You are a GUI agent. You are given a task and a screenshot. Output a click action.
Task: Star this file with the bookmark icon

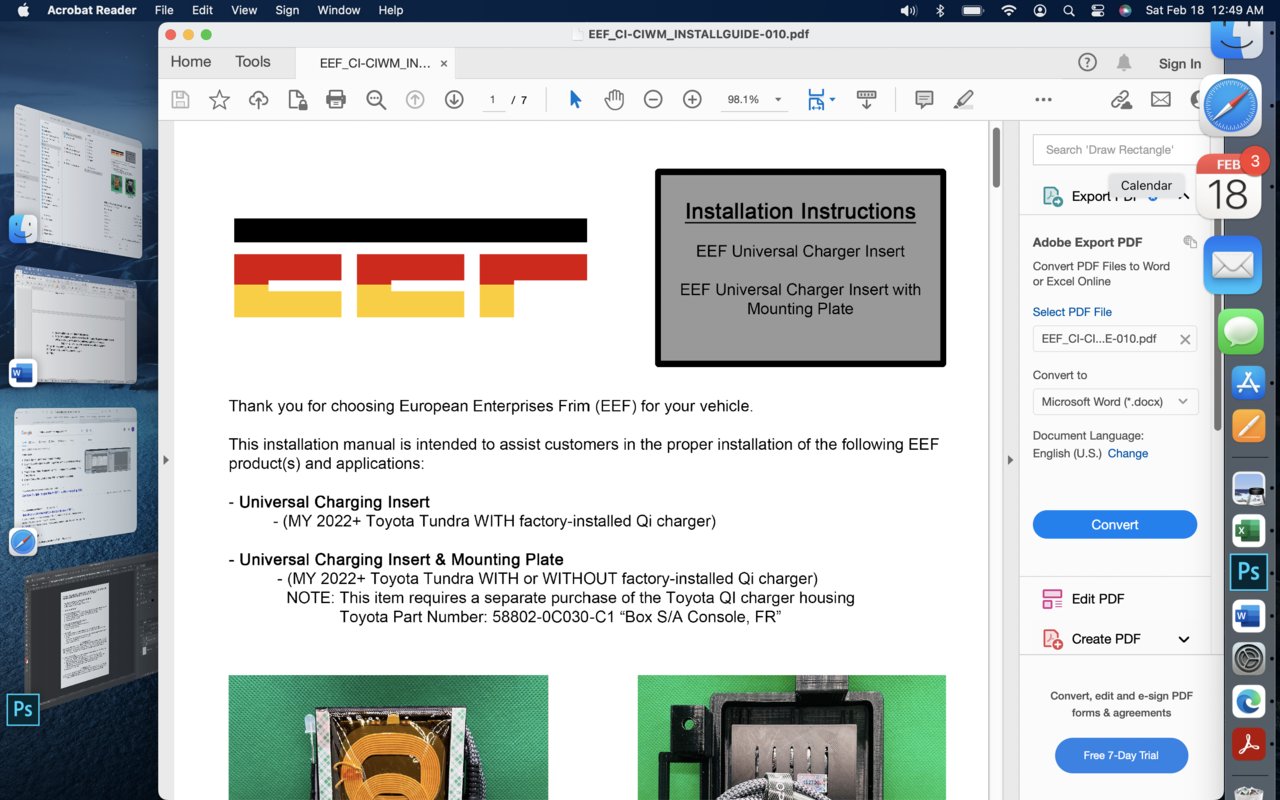pyautogui.click(x=219, y=99)
